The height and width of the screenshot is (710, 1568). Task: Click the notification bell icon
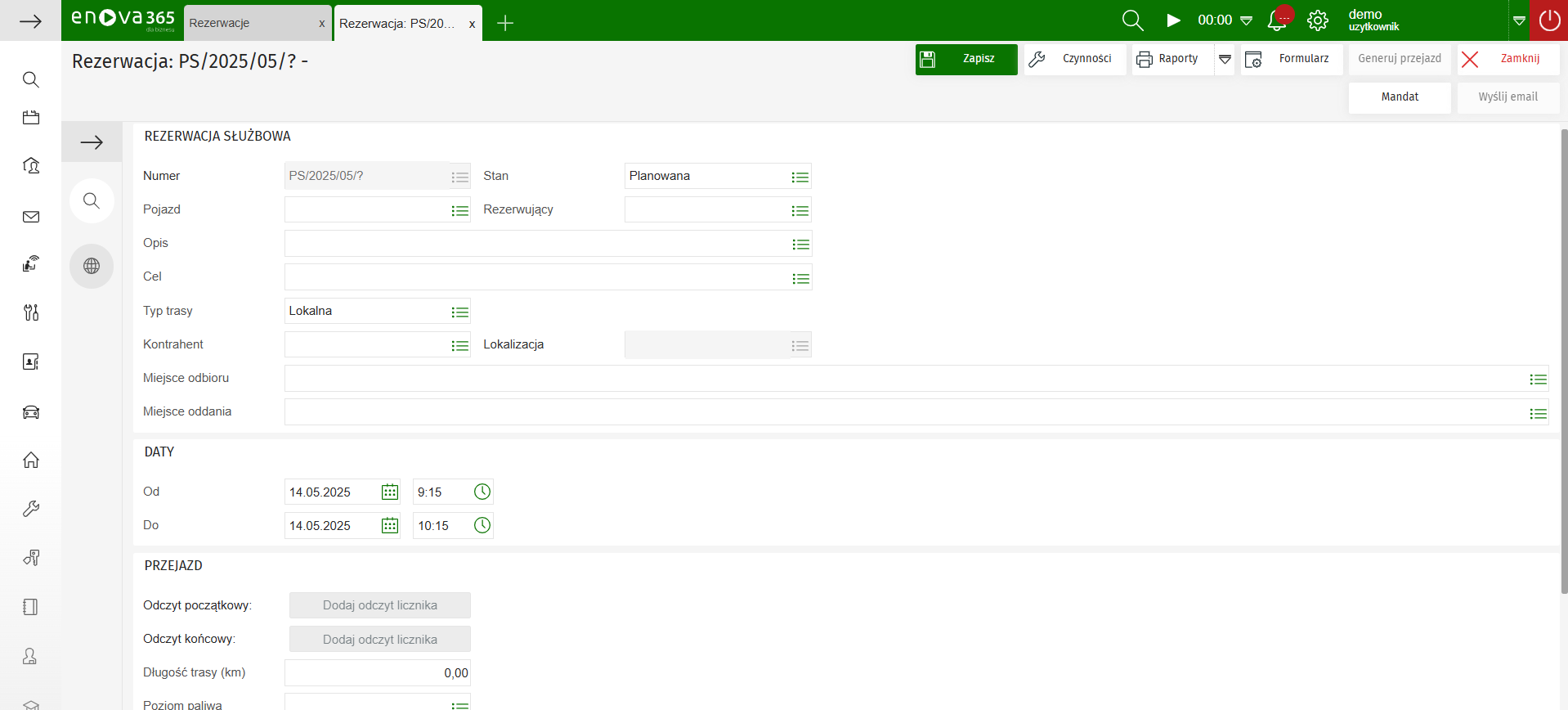[1276, 21]
